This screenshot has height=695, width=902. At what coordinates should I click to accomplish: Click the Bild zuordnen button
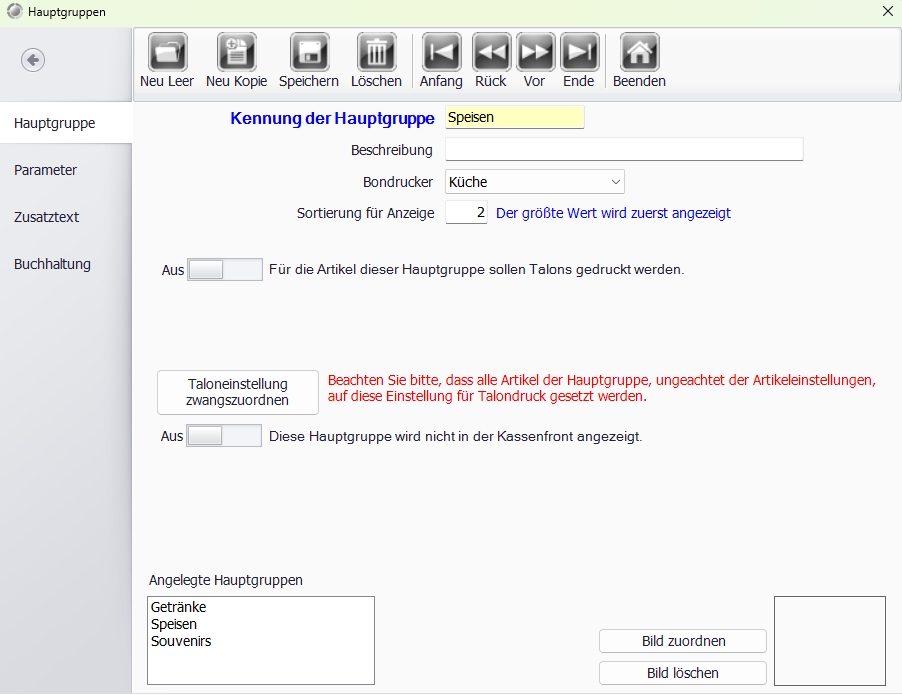pos(683,641)
